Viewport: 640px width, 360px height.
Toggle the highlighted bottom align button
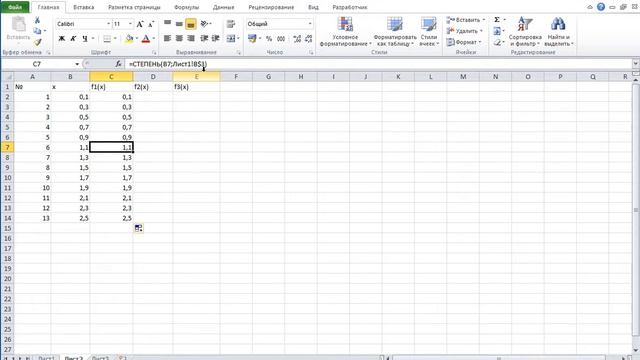pos(191,24)
